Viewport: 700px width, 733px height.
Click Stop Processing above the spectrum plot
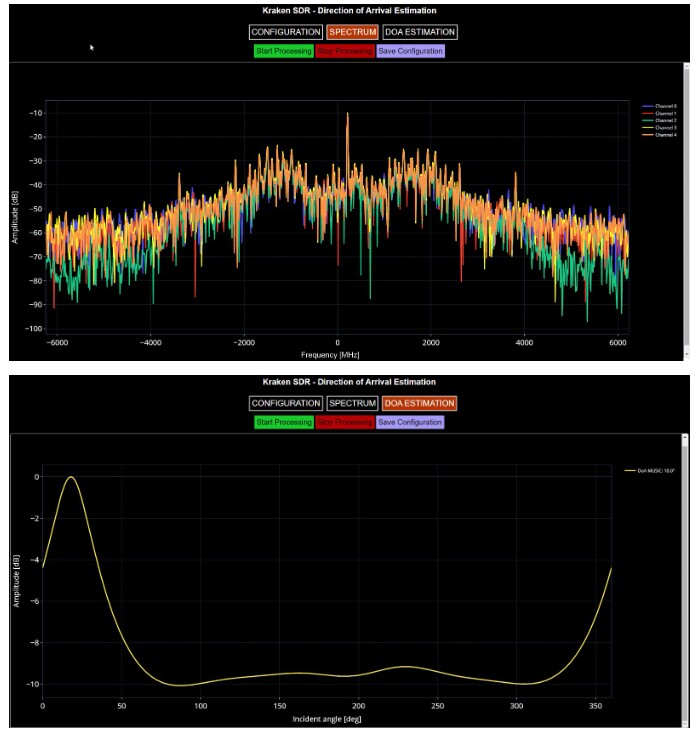tap(345, 51)
